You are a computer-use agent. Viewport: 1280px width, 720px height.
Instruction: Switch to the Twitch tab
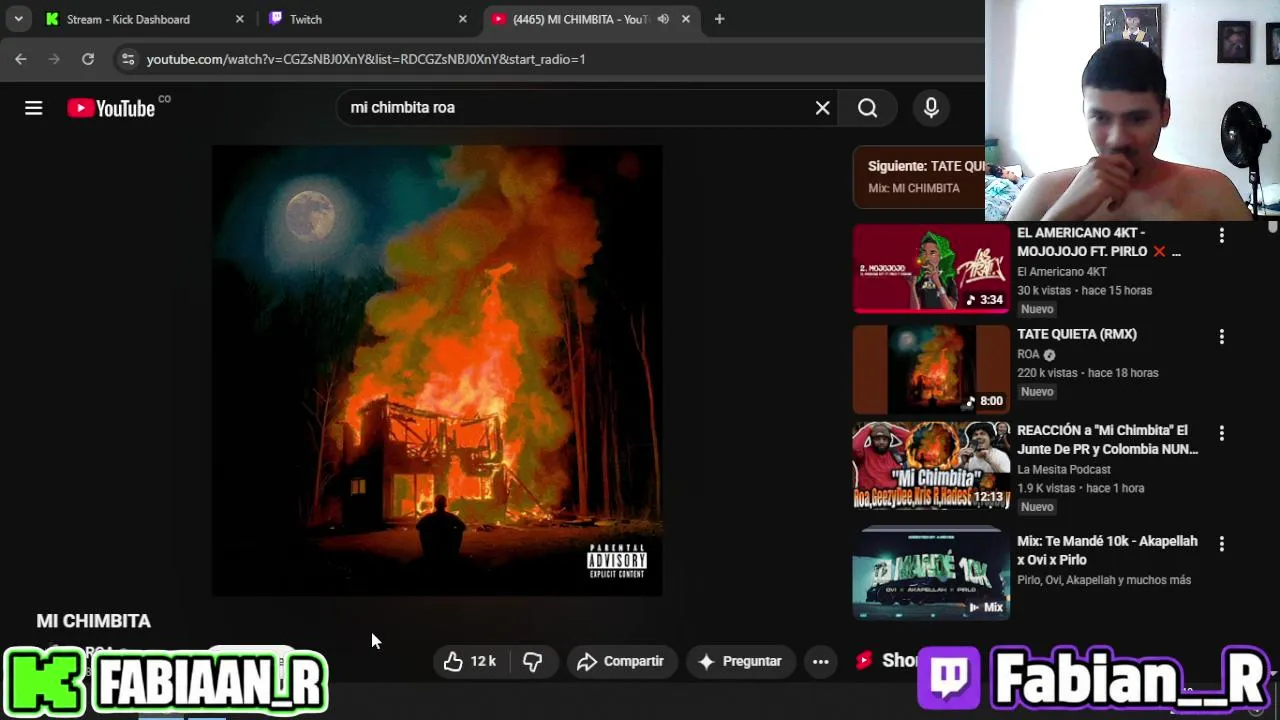click(x=368, y=19)
